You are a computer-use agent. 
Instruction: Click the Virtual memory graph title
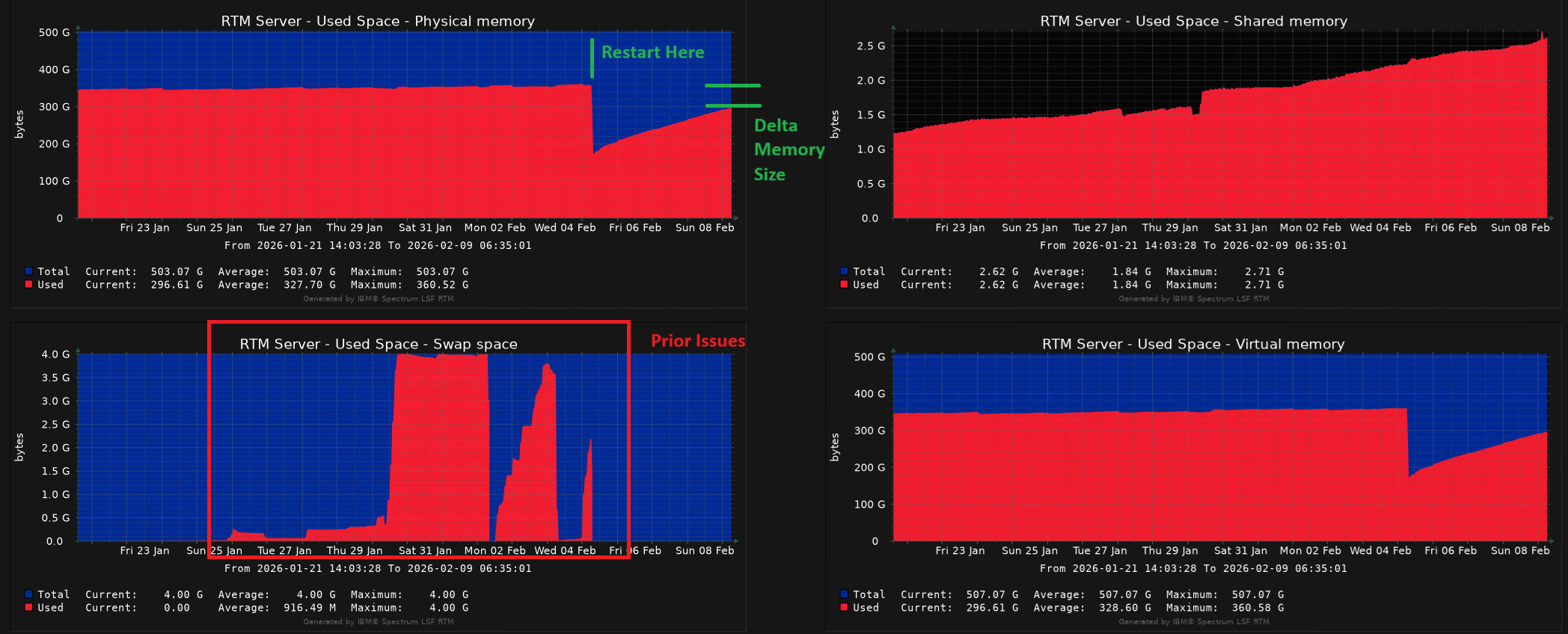(x=1193, y=344)
